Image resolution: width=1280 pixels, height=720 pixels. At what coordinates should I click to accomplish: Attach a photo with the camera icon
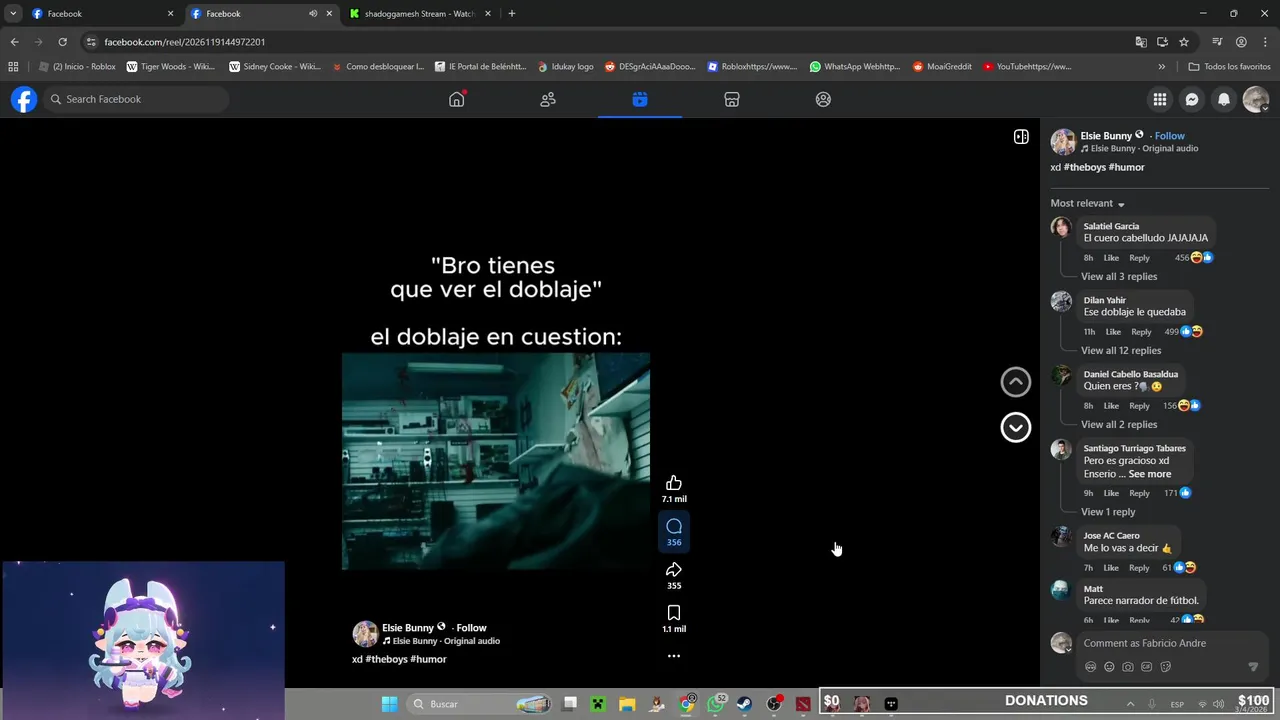pyautogui.click(x=1128, y=667)
